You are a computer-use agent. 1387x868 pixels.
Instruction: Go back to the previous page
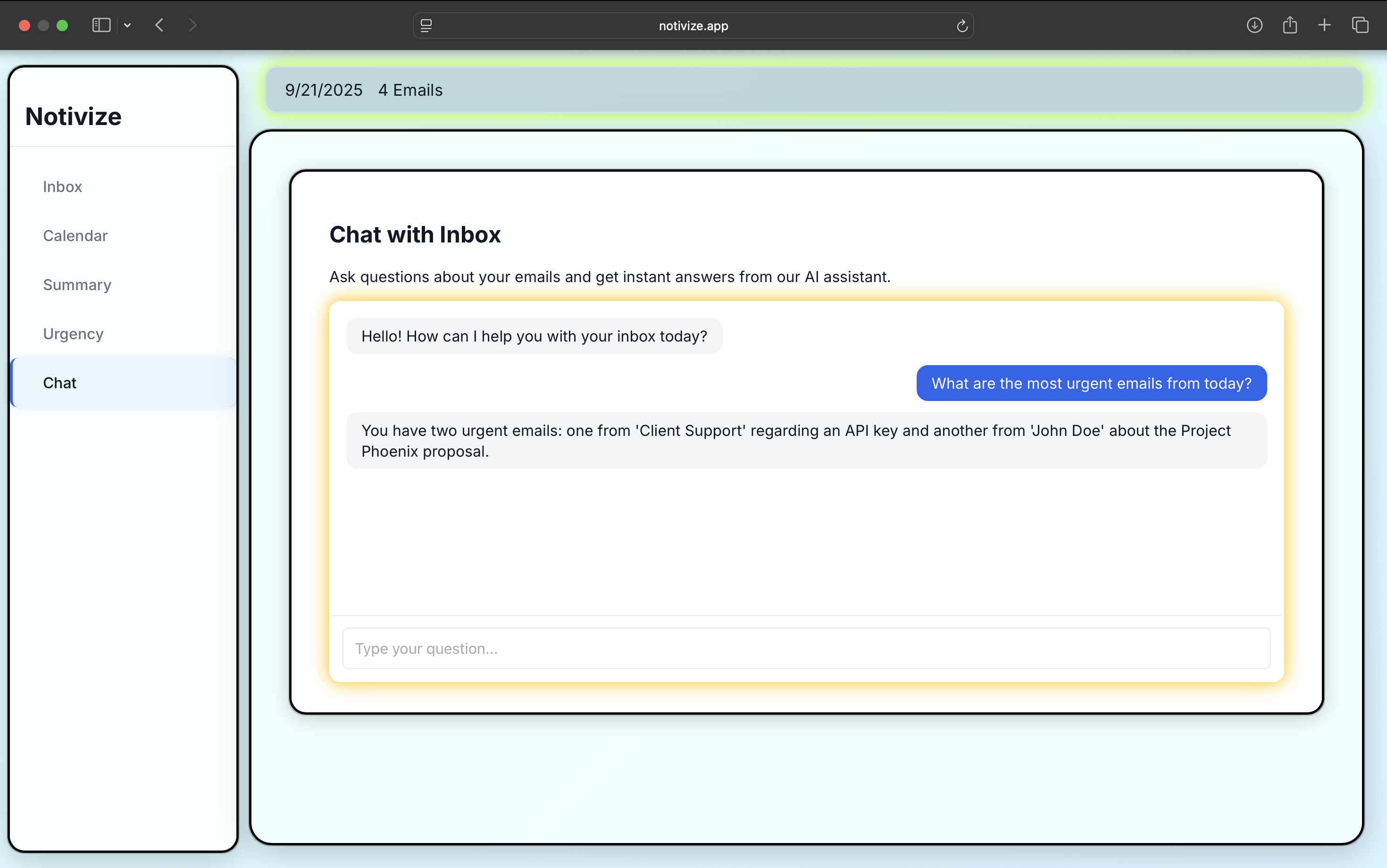click(159, 25)
